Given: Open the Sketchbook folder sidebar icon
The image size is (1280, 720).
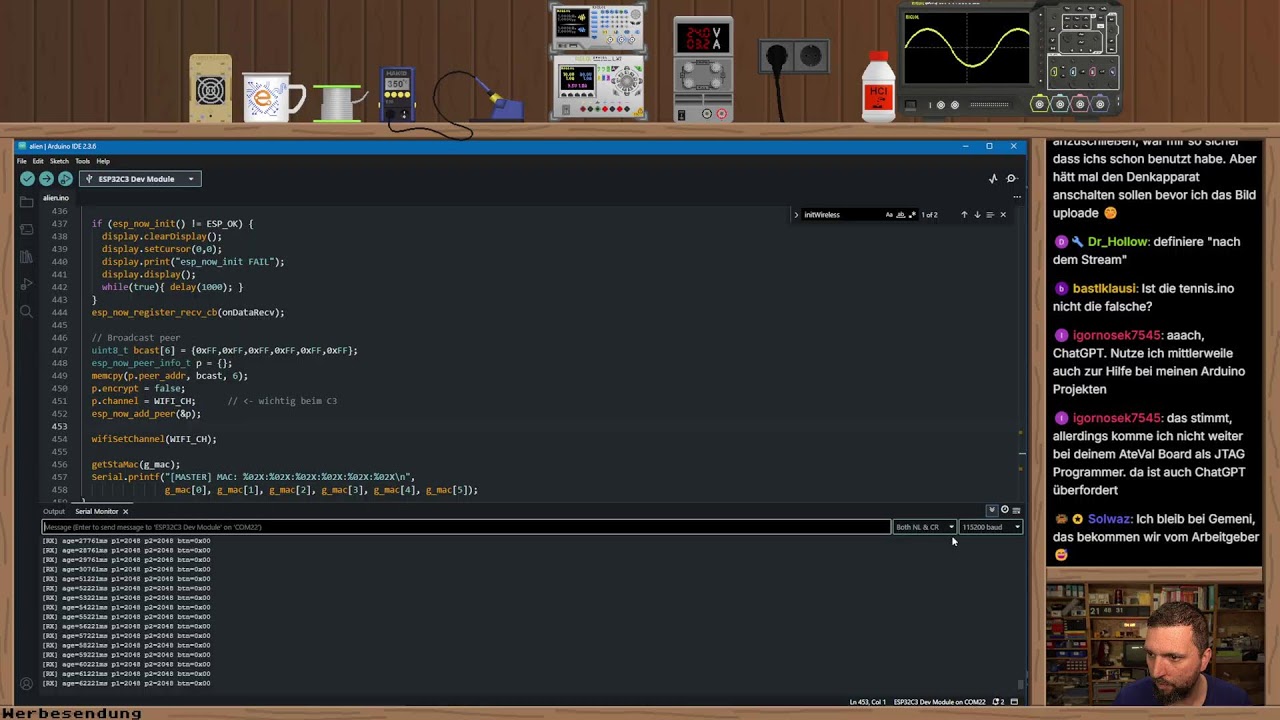Looking at the screenshot, I should click(26, 201).
